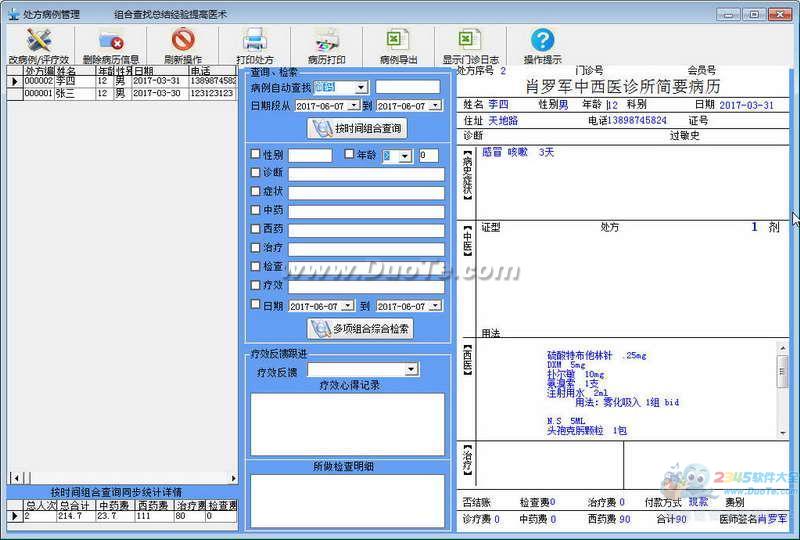Click prescription number 000001 cell
The image size is (800, 540).
pyautogui.click(x=39, y=93)
